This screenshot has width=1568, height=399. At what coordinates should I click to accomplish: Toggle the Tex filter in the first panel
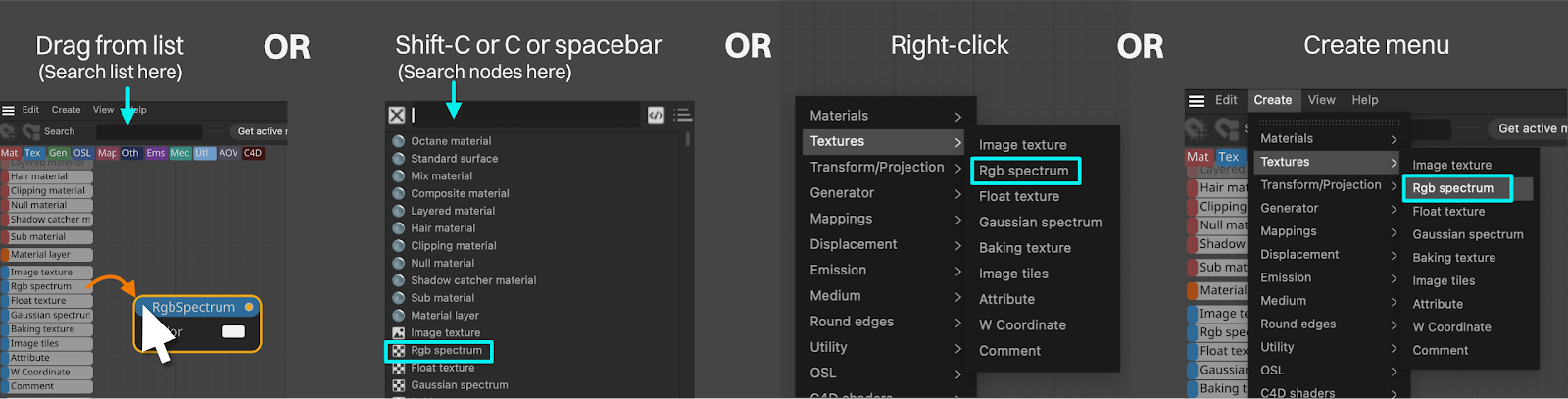[x=33, y=153]
